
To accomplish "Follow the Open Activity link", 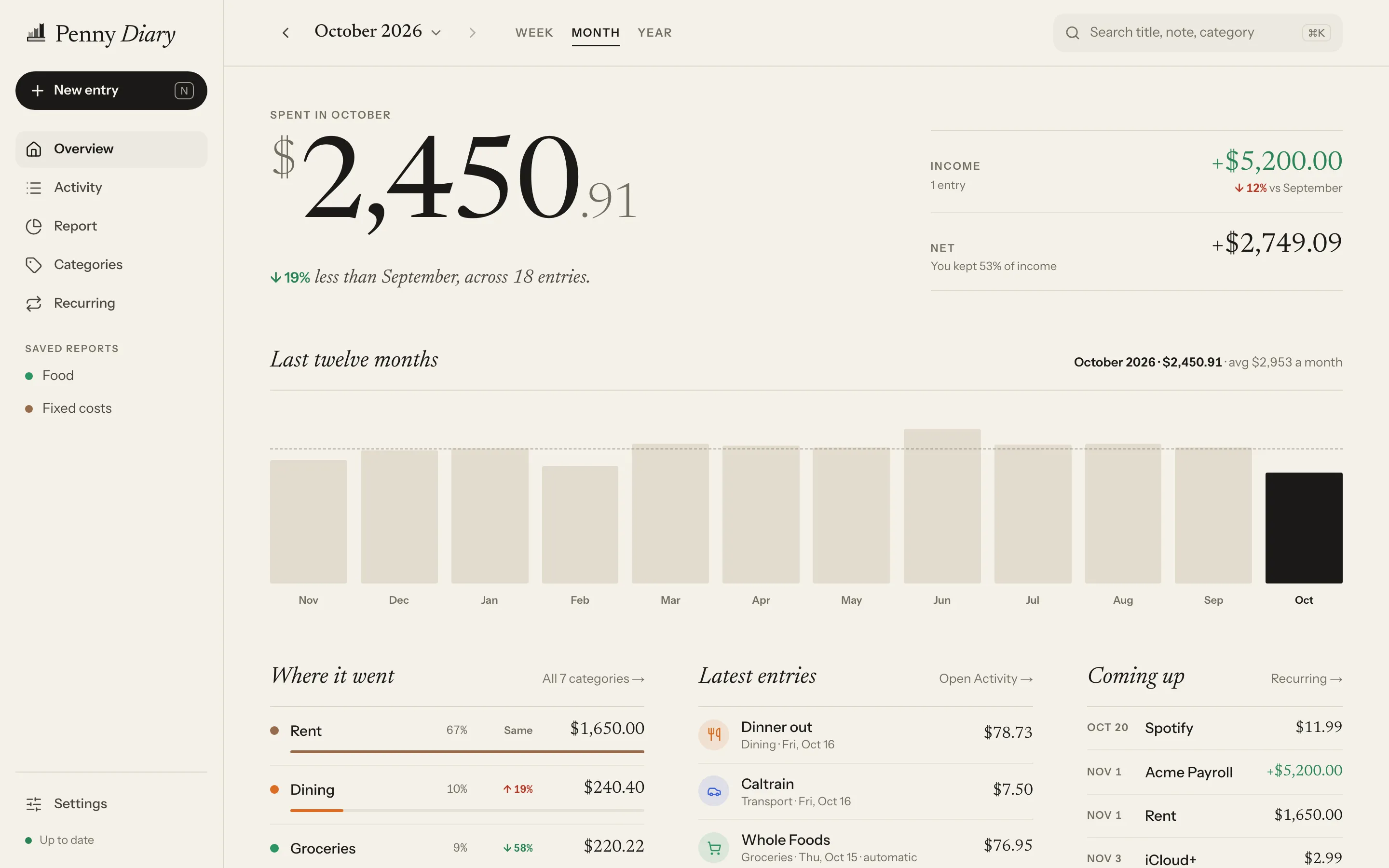I will point(985,678).
